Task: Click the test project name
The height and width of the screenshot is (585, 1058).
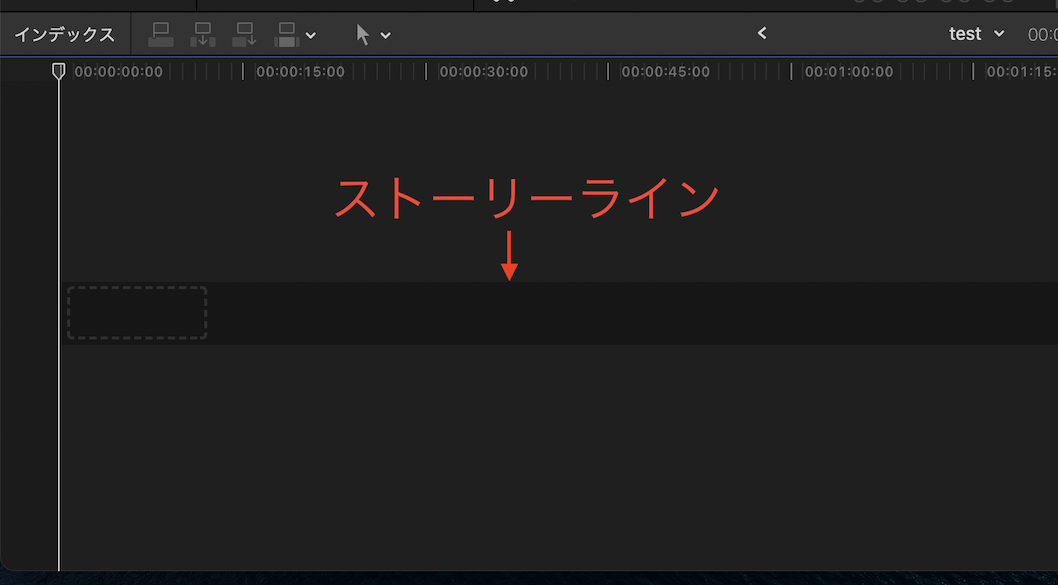Action: click(x=965, y=34)
